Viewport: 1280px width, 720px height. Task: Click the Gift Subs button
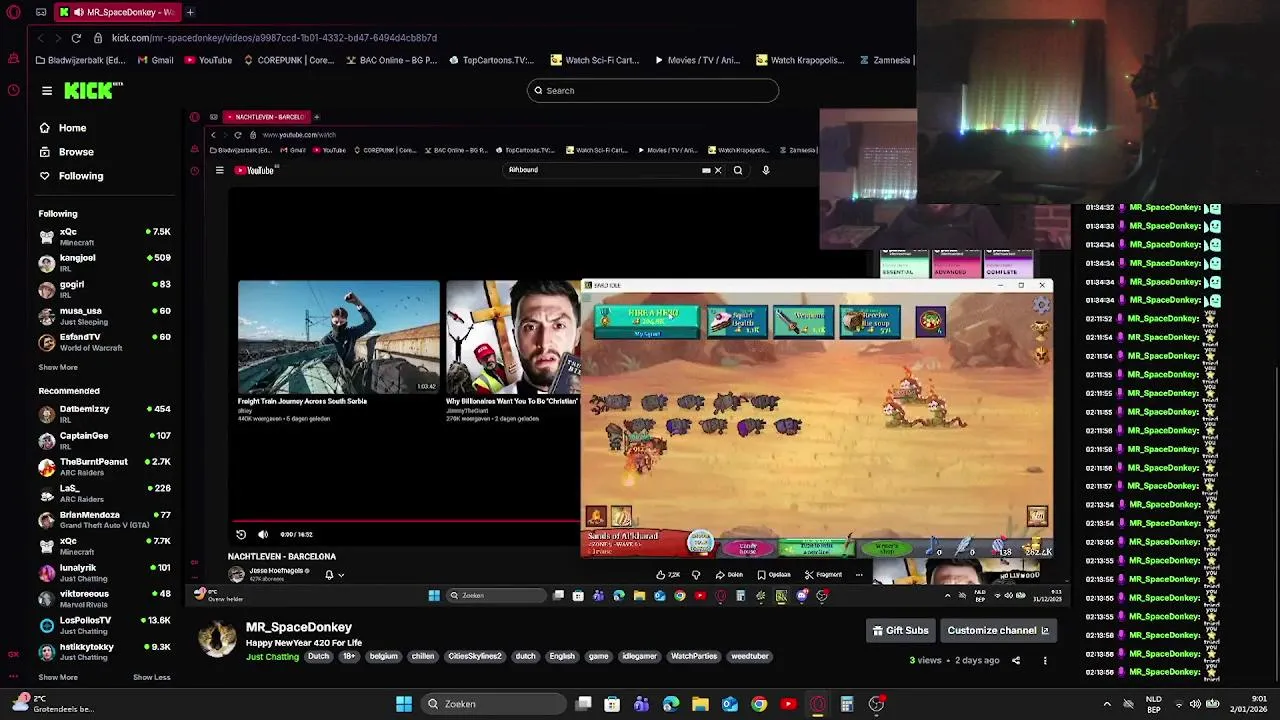pos(900,631)
